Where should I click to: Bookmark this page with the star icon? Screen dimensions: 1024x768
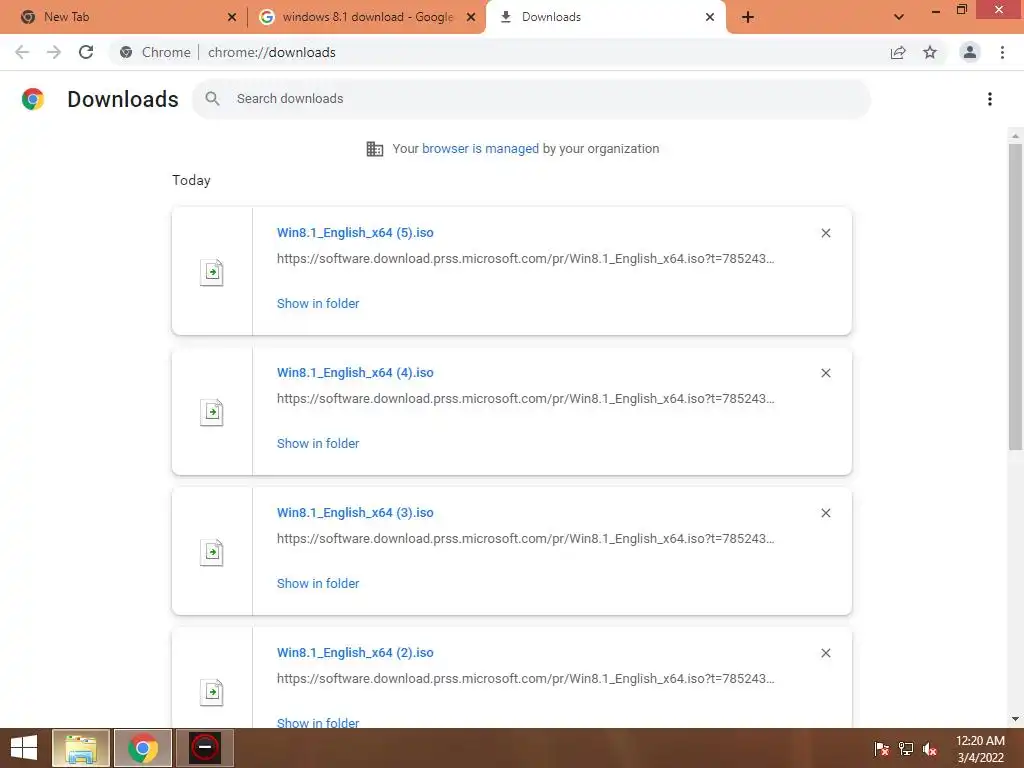[930, 52]
